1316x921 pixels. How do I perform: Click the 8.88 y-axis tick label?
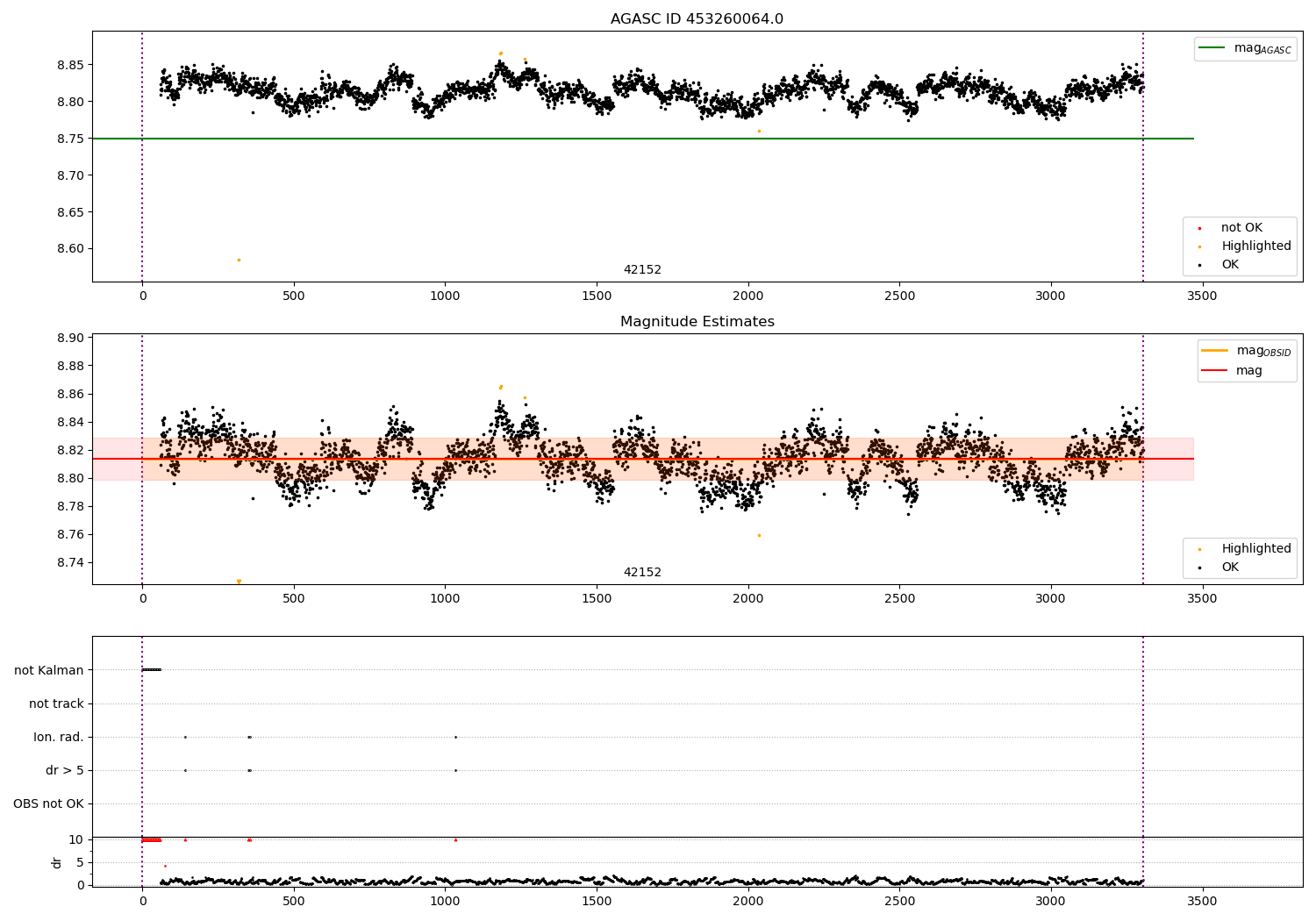point(70,366)
